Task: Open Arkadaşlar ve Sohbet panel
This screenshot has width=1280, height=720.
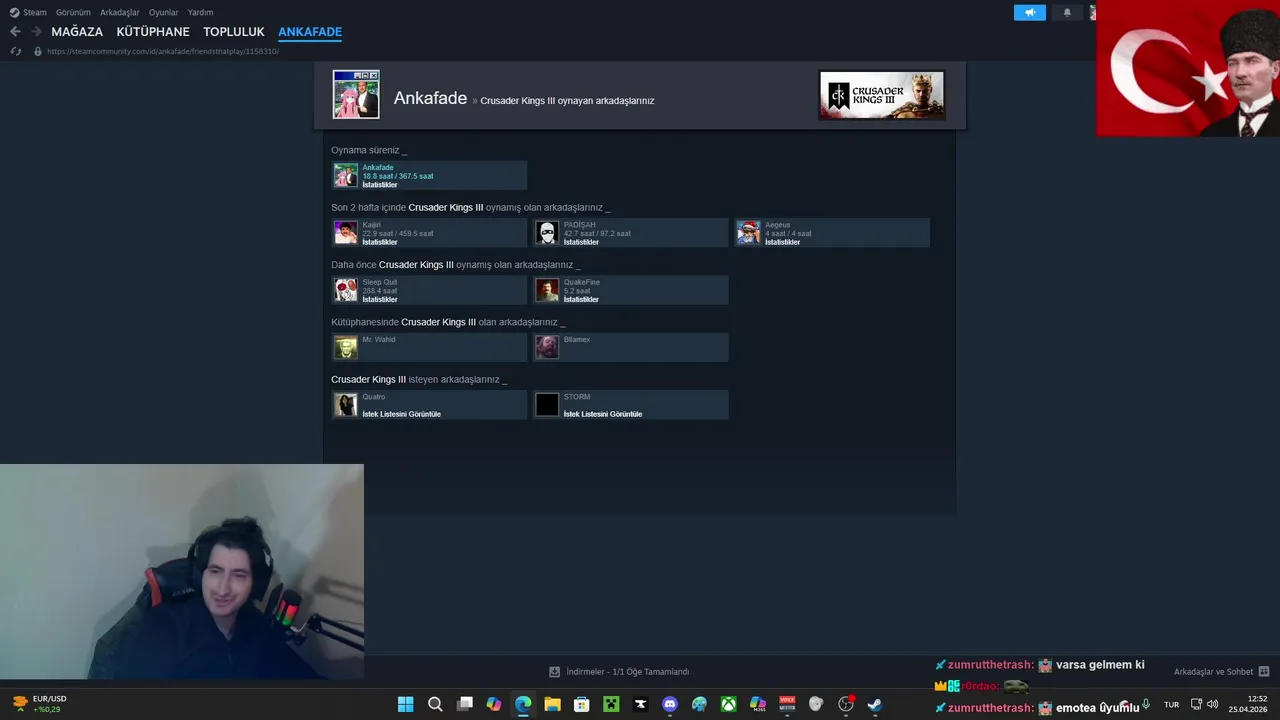Action: (x=1221, y=672)
